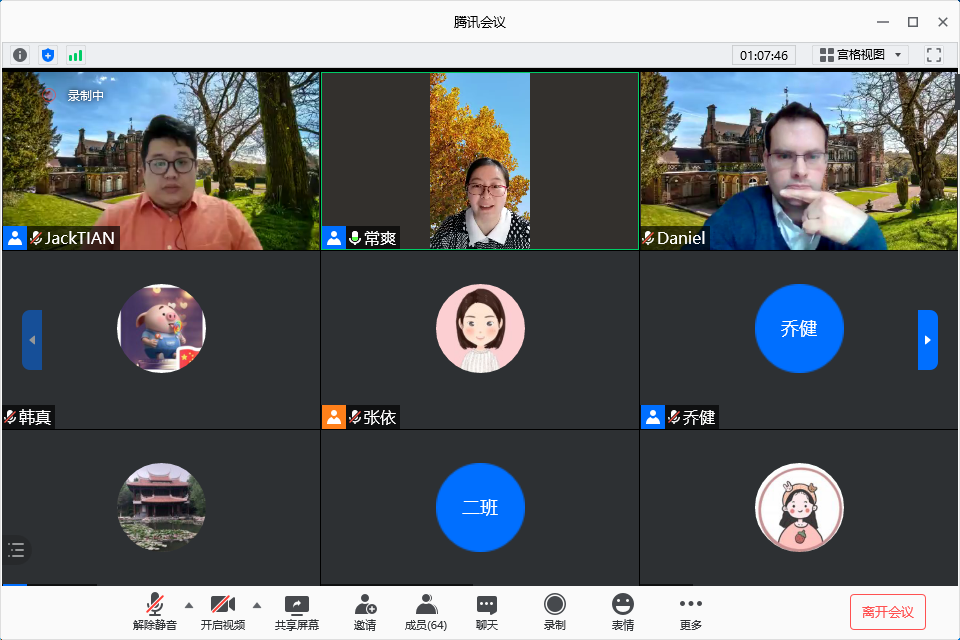Click the strawberry girl cartoon avatar

point(799,507)
